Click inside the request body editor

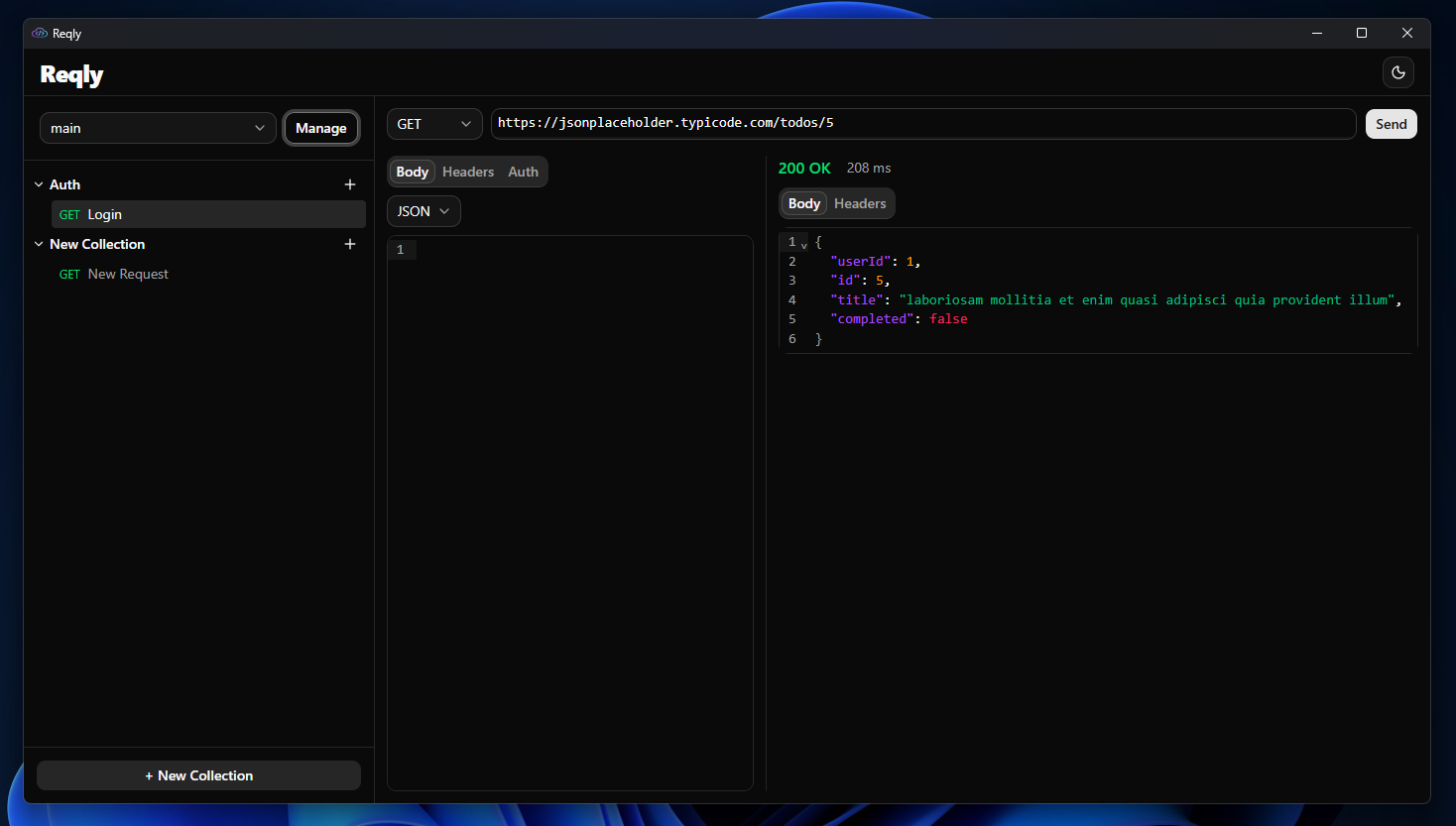(570, 513)
